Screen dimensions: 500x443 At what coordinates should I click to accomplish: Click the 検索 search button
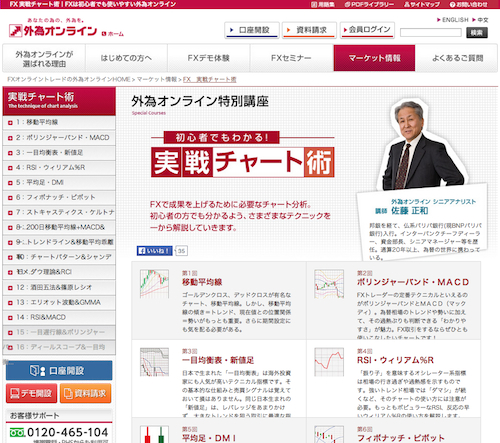(477, 32)
